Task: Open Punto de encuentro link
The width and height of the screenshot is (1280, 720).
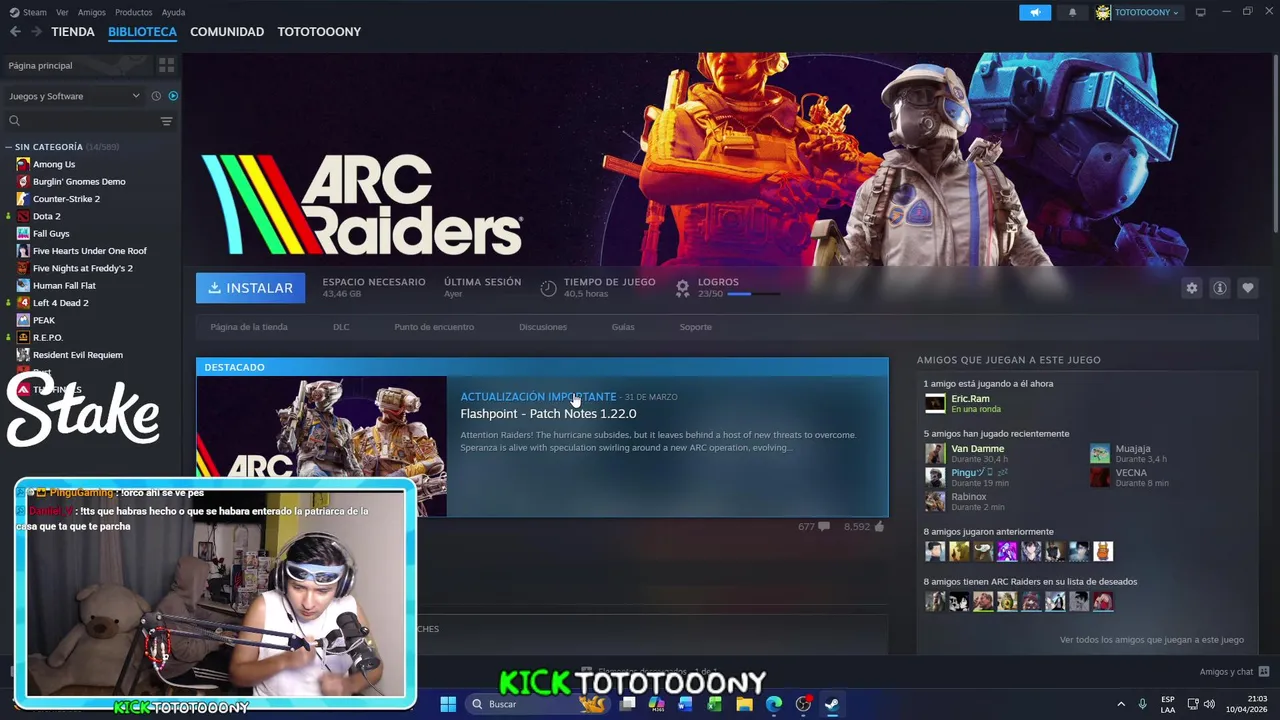Action: coord(434,327)
